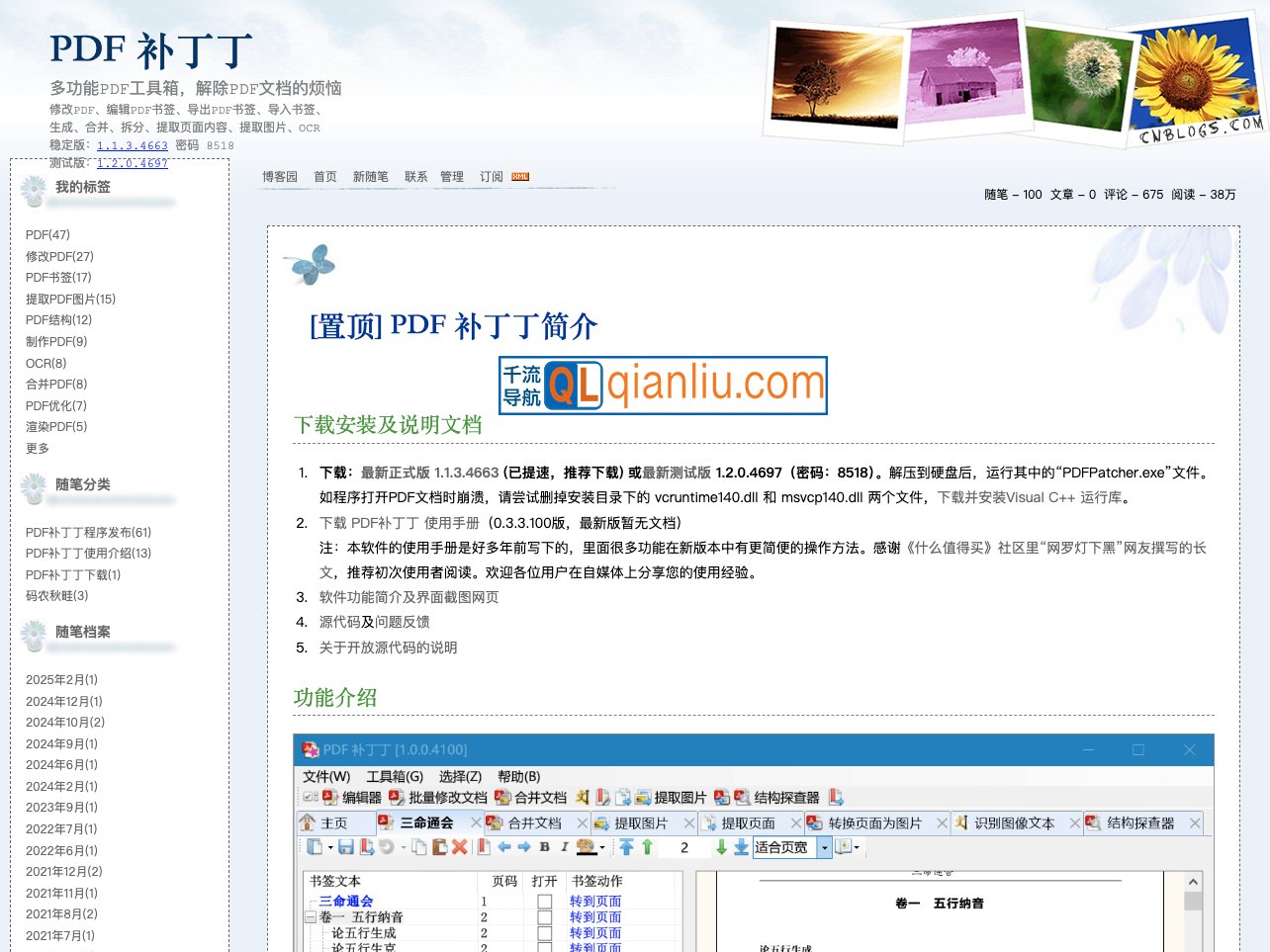Click the red delete (X) icon
This screenshot has width=1270, height=952.
coord(458,848)
